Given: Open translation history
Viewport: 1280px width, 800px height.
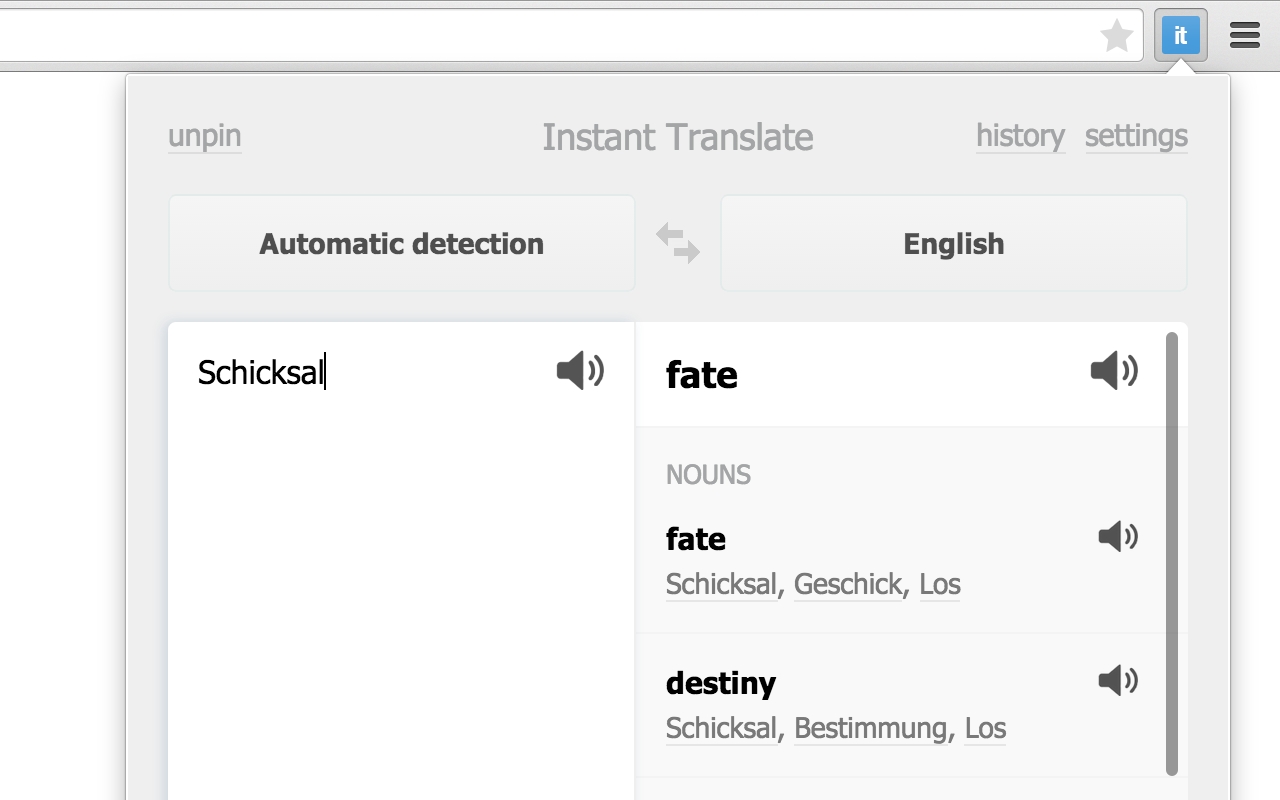Looking at the screenshot, I should (x=1020, y=136).
